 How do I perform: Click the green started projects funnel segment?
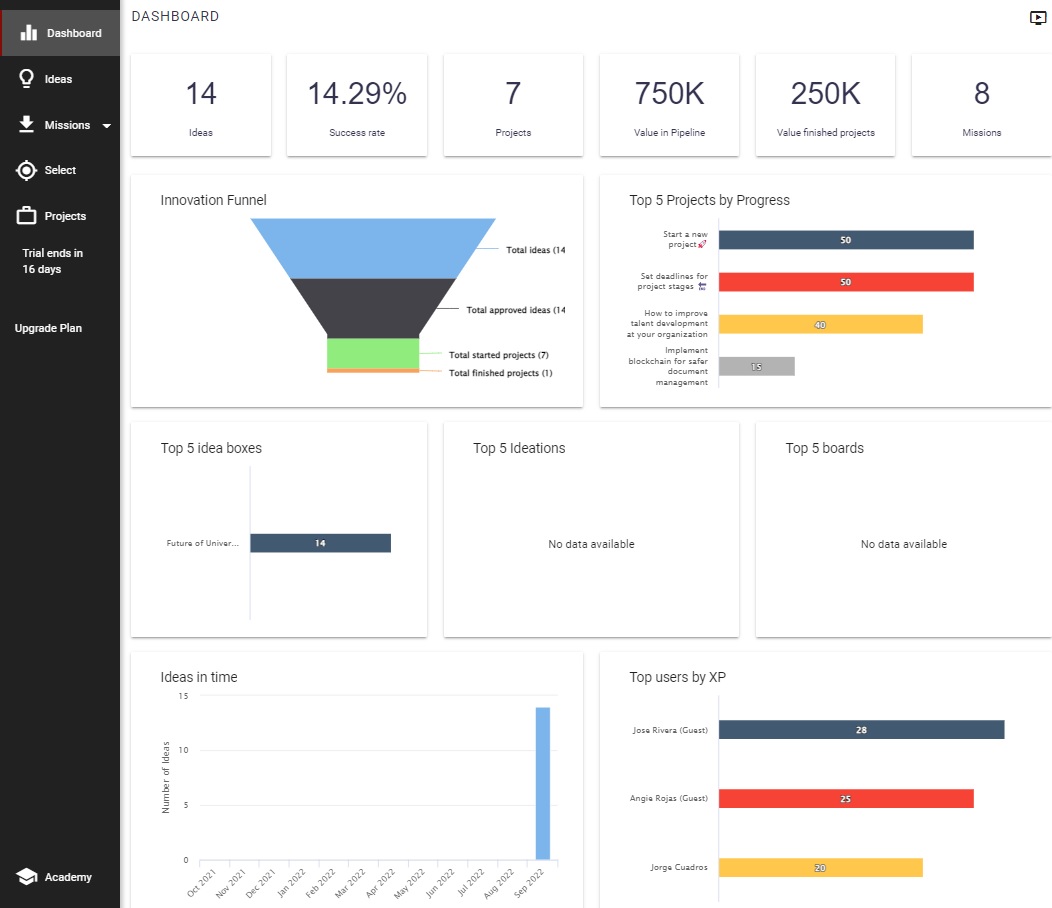[x=373, y=353]
